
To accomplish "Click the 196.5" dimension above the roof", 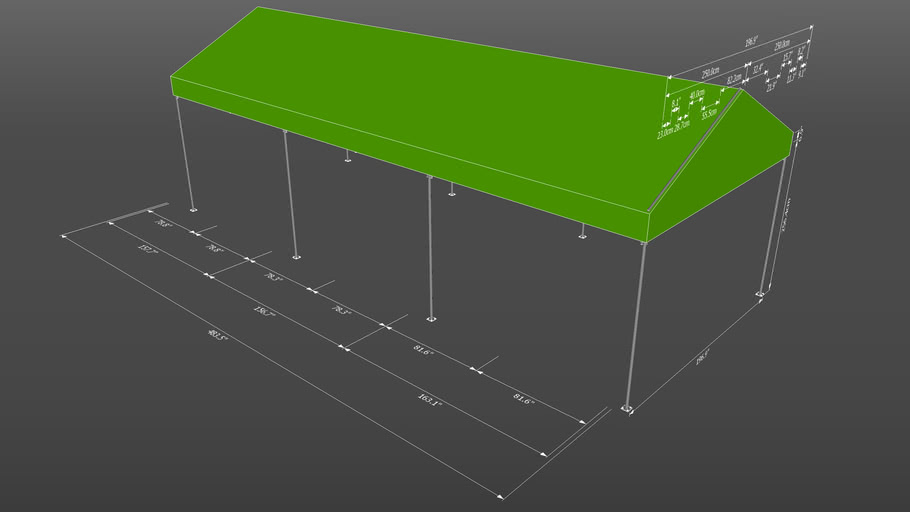I will (750, 43).
